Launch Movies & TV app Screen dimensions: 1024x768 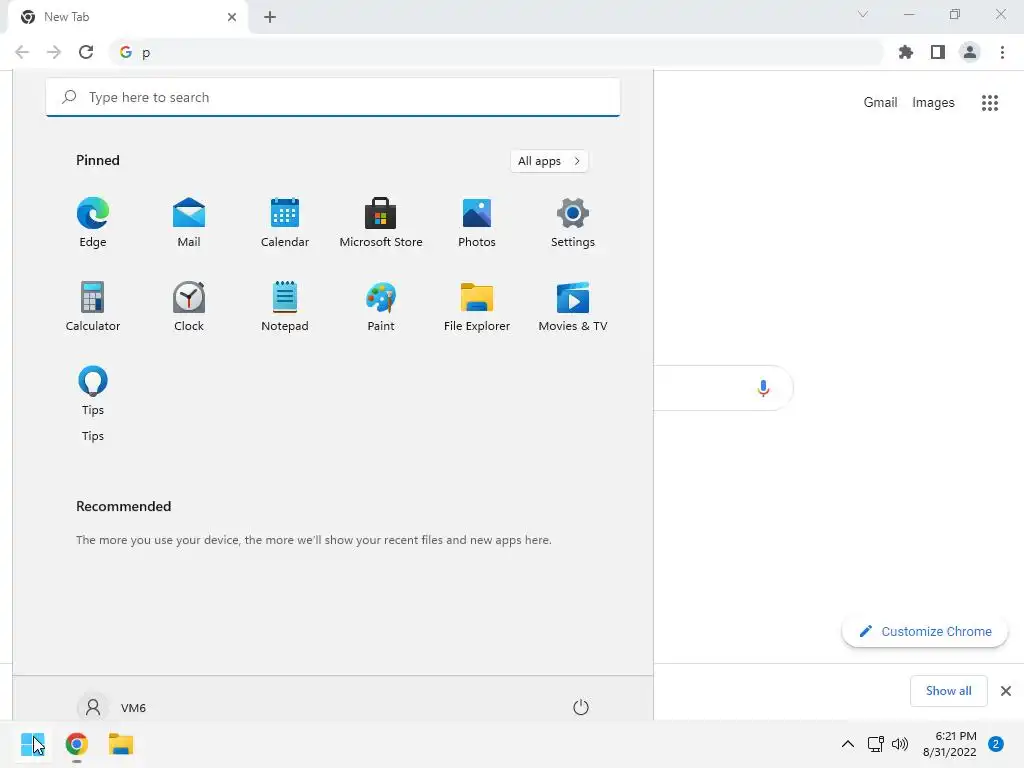coord(573,306)
